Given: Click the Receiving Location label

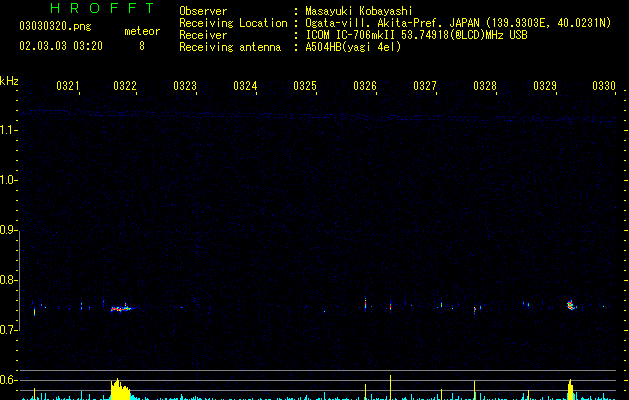Looking at the screenshot, I should tap(233, 23).
